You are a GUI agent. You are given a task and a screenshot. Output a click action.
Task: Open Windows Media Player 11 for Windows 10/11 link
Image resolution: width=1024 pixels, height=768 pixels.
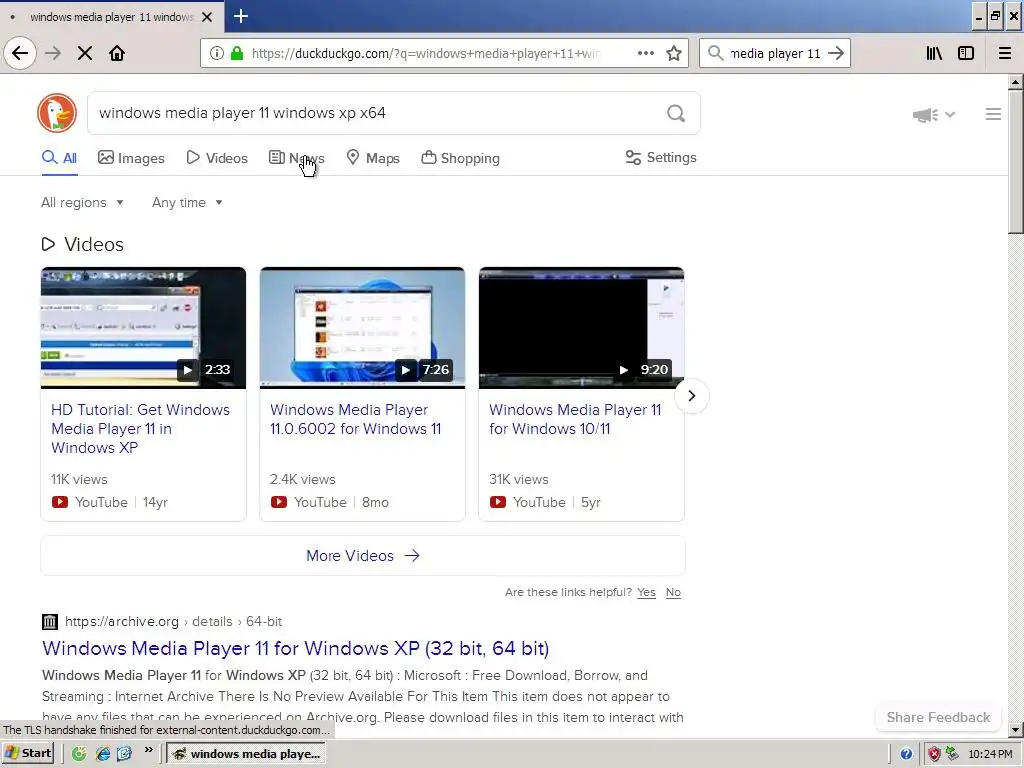pos(575,419)
